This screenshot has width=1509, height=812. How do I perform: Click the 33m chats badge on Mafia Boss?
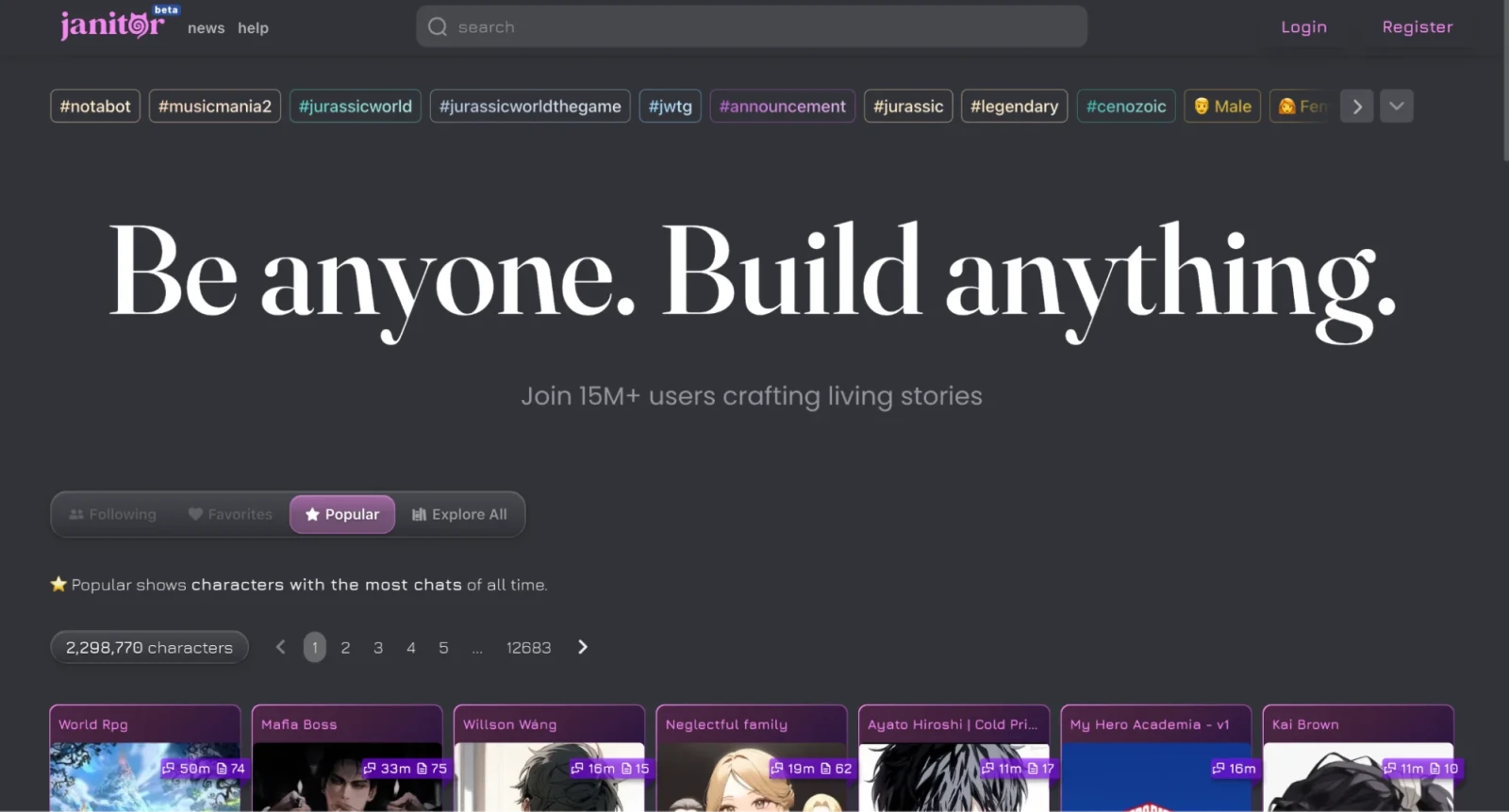tap(388, 769)
